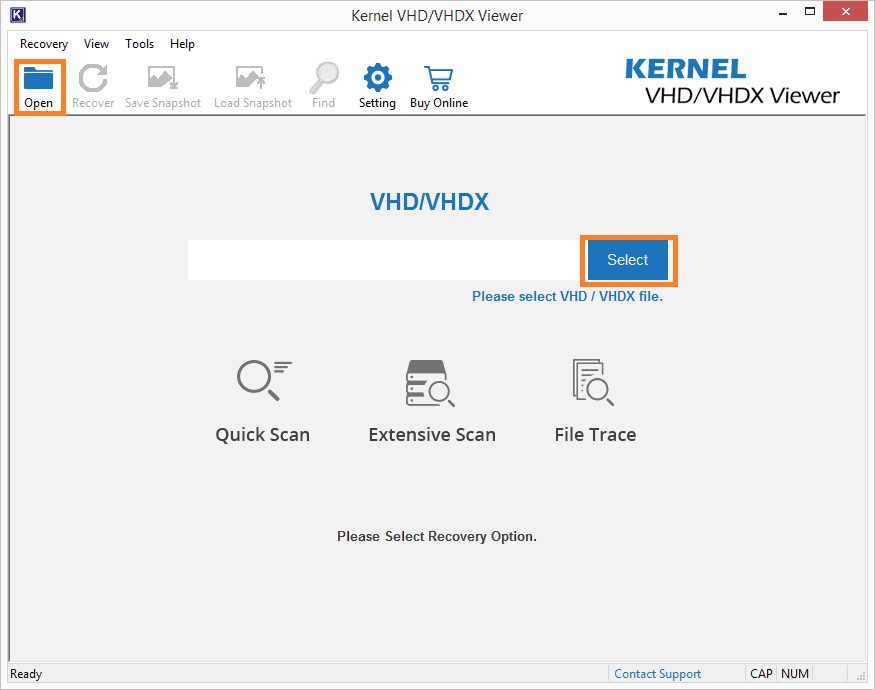The image size is (875, 690).
Task: Click the Buy Online cart icon
Action: (439, 79)
